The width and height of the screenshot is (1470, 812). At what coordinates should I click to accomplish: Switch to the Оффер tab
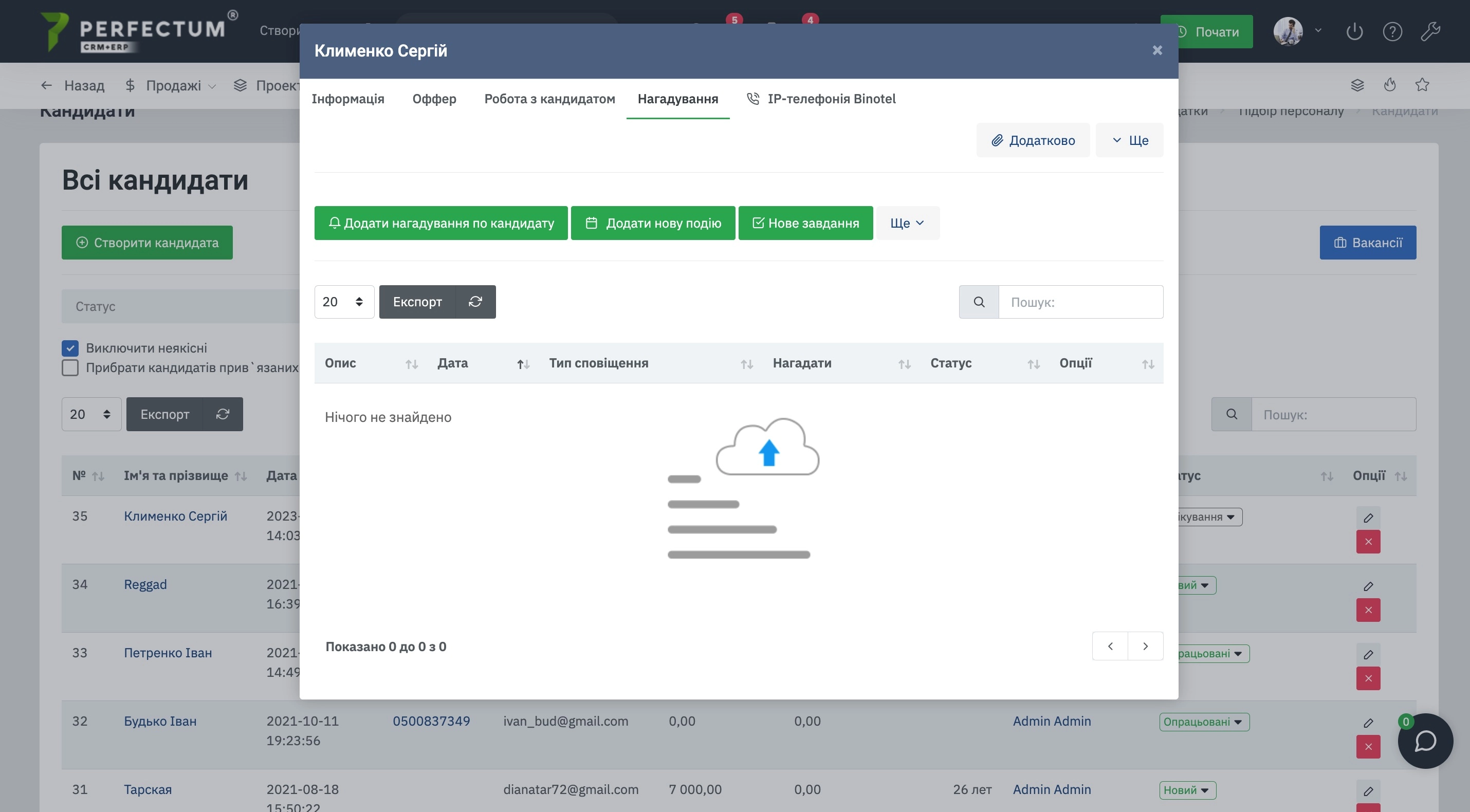[x=434, y=99]
